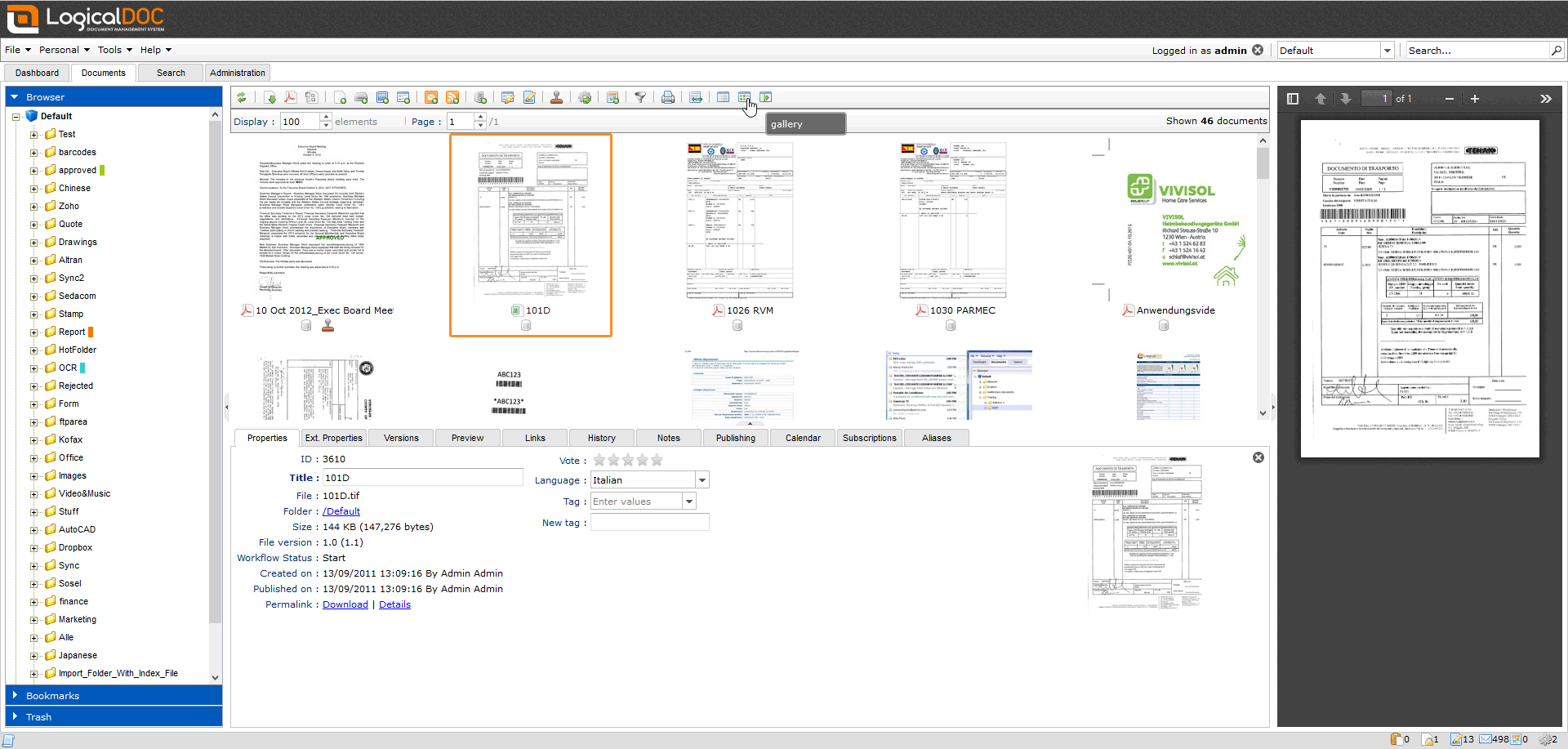Open the workflow gear tool

pos(585,97)
